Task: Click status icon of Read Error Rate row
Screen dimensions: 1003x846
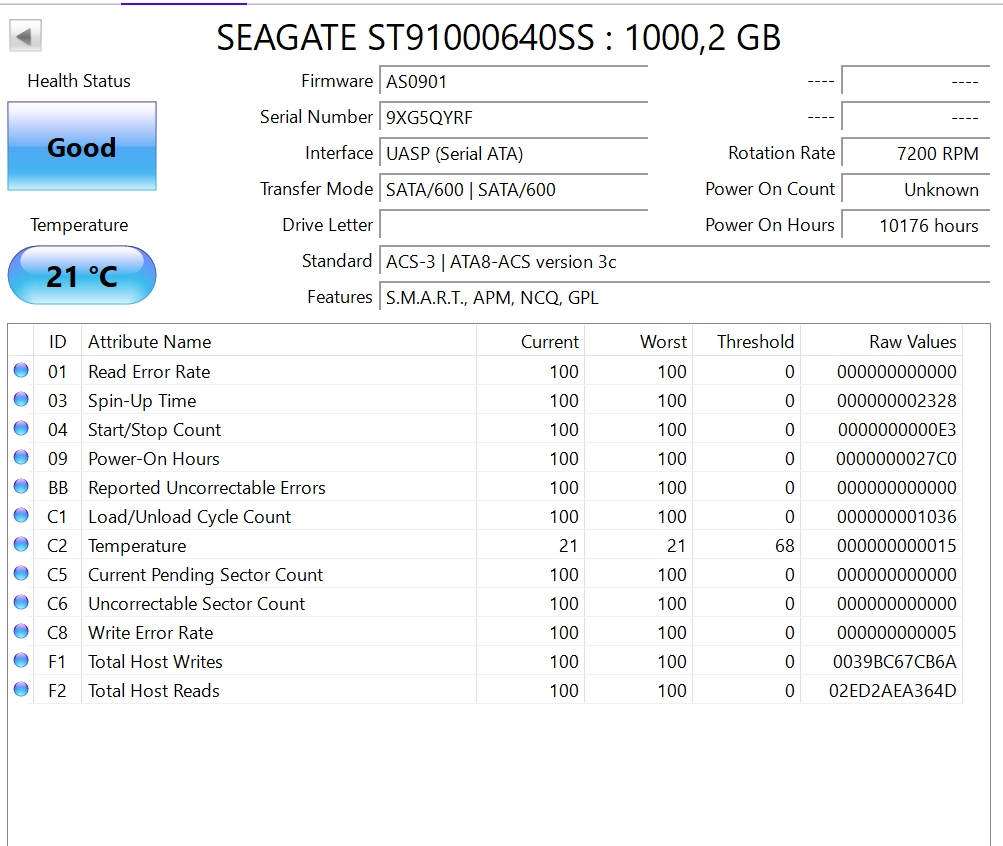Action: [x=21, y=370]
